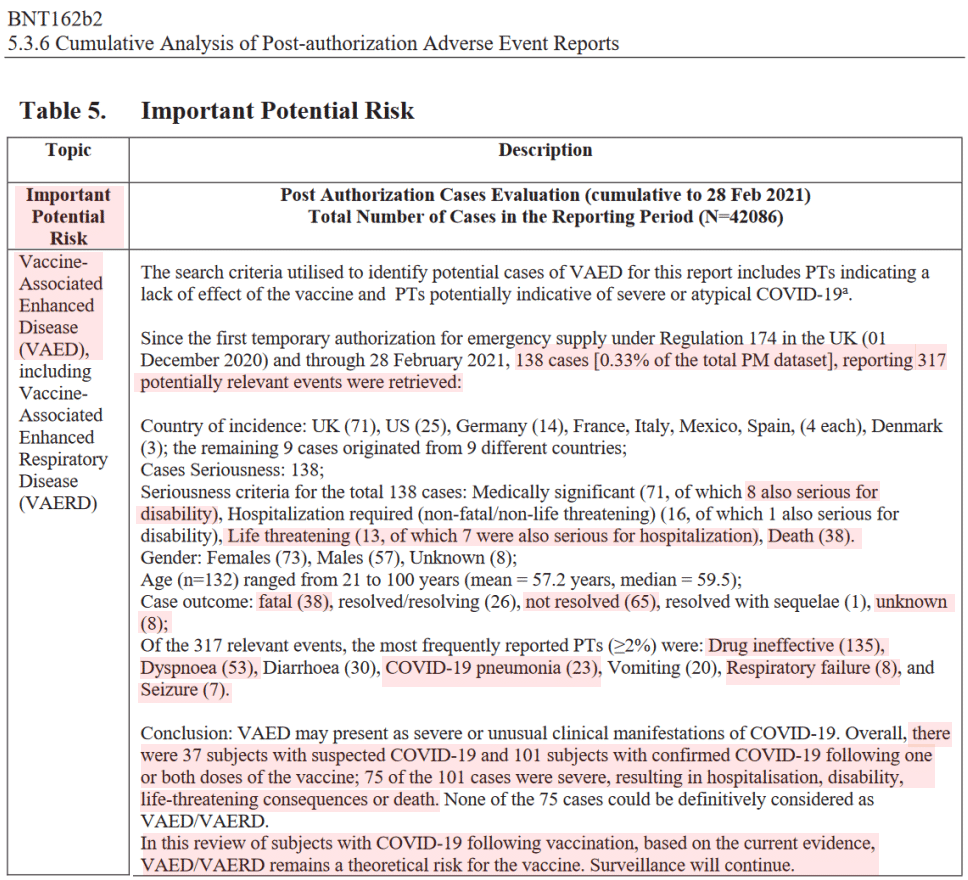The width and height of the screenshot is (968, 880).
Task: Click highlighted 'Important Potential Risk' topic cell
Action: click(x=69, y=216)
